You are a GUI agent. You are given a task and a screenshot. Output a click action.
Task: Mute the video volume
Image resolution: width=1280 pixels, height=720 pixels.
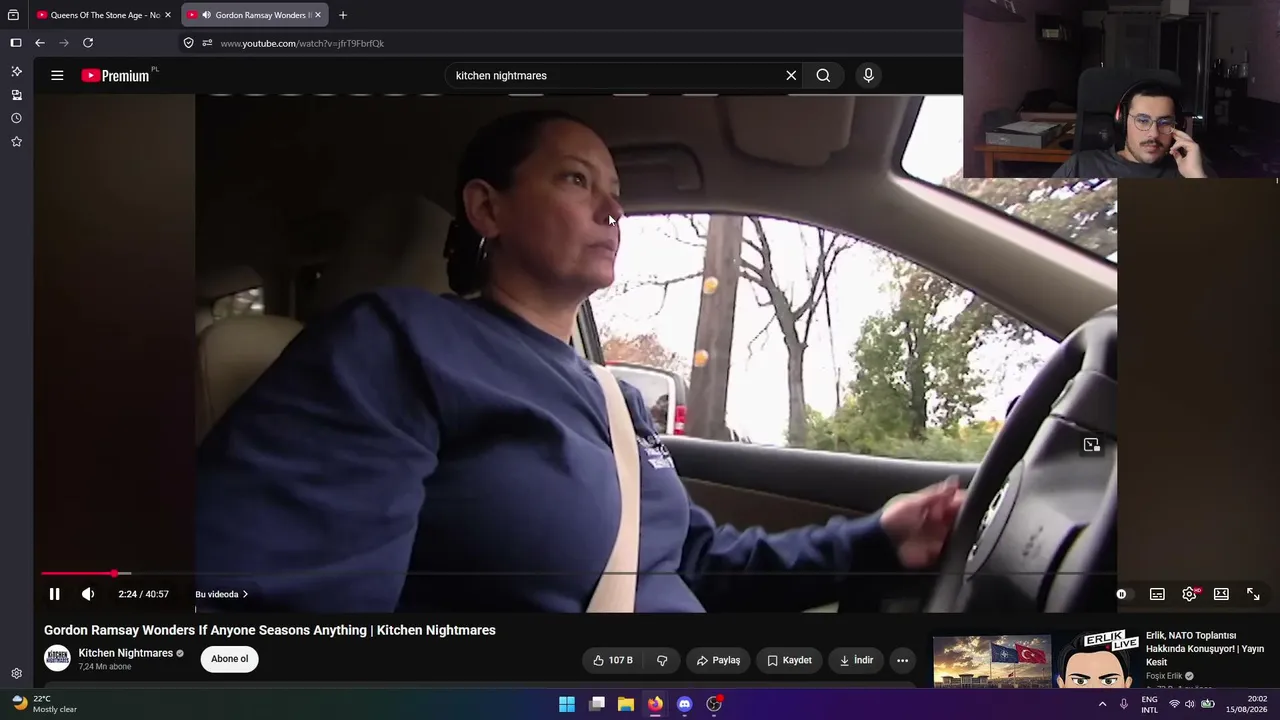(88, 594)
